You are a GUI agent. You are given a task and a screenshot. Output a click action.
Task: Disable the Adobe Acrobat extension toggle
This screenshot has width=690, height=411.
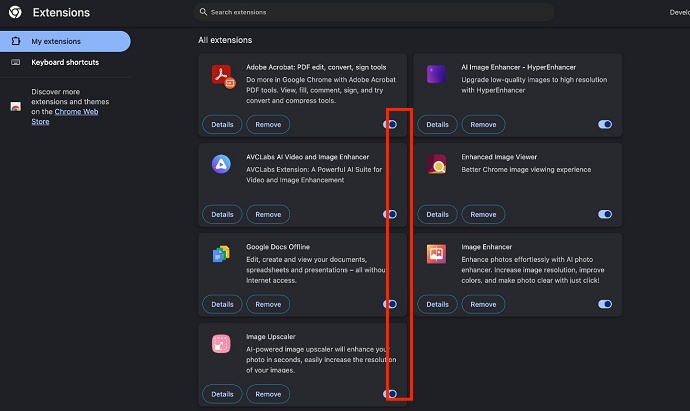tap(390, 125)
